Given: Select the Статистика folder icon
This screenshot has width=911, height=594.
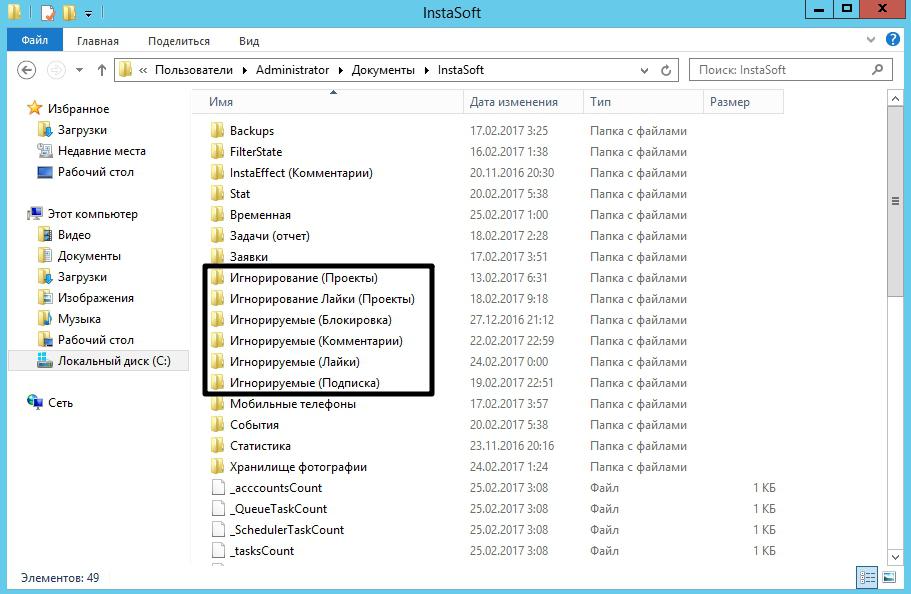Looking at the screenshot, I should tap(217, 445).
